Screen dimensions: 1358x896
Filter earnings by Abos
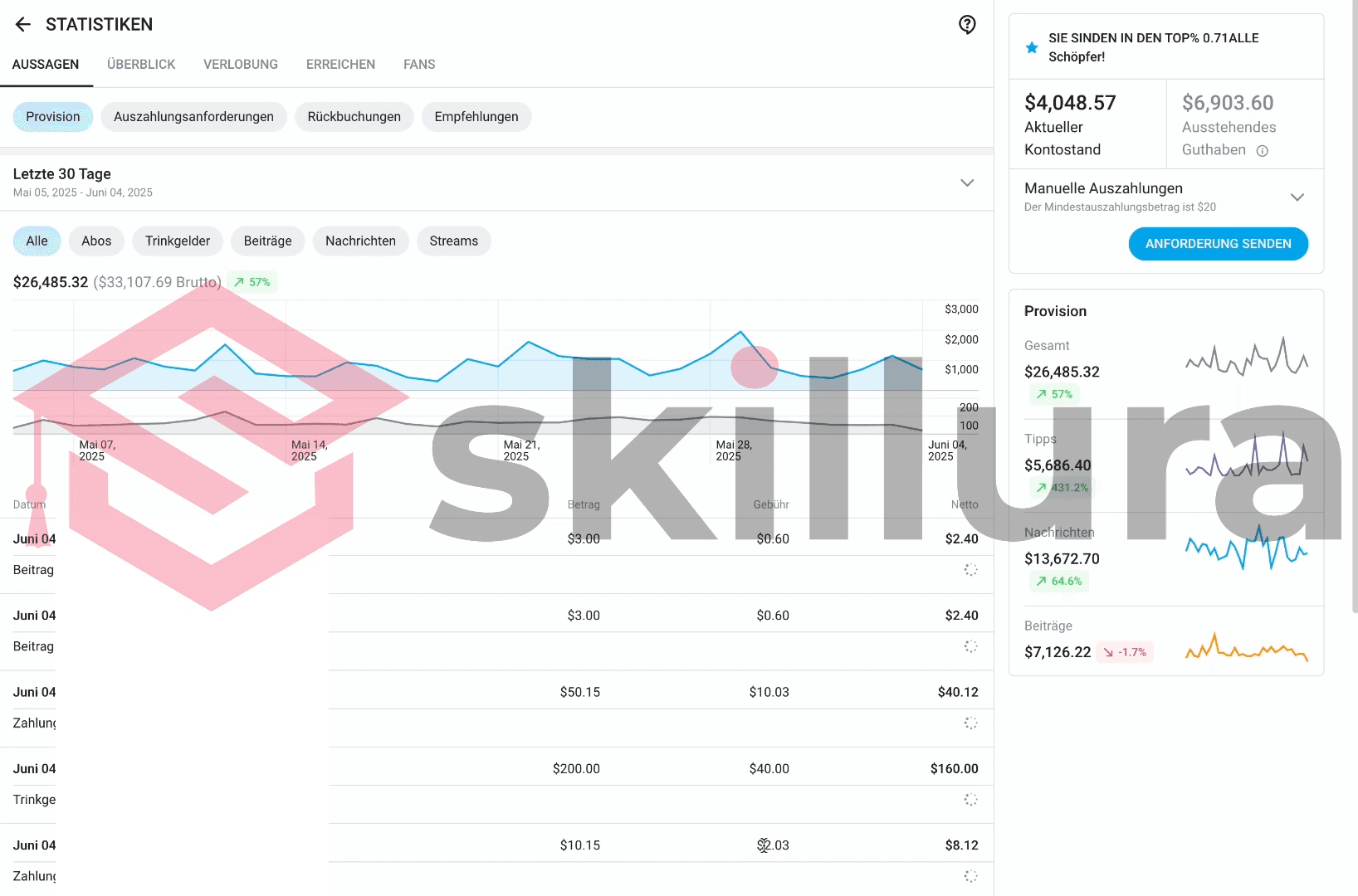[x=96, y=241]
